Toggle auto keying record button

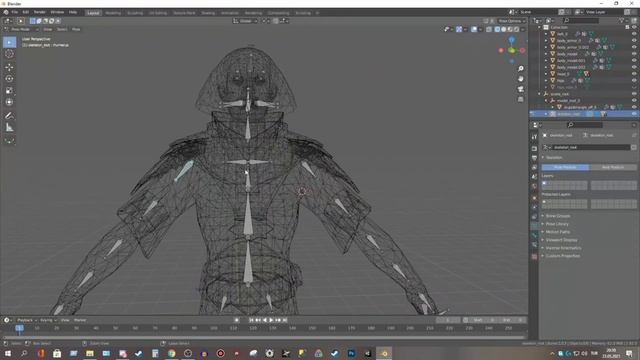click(x=237, y=320)
